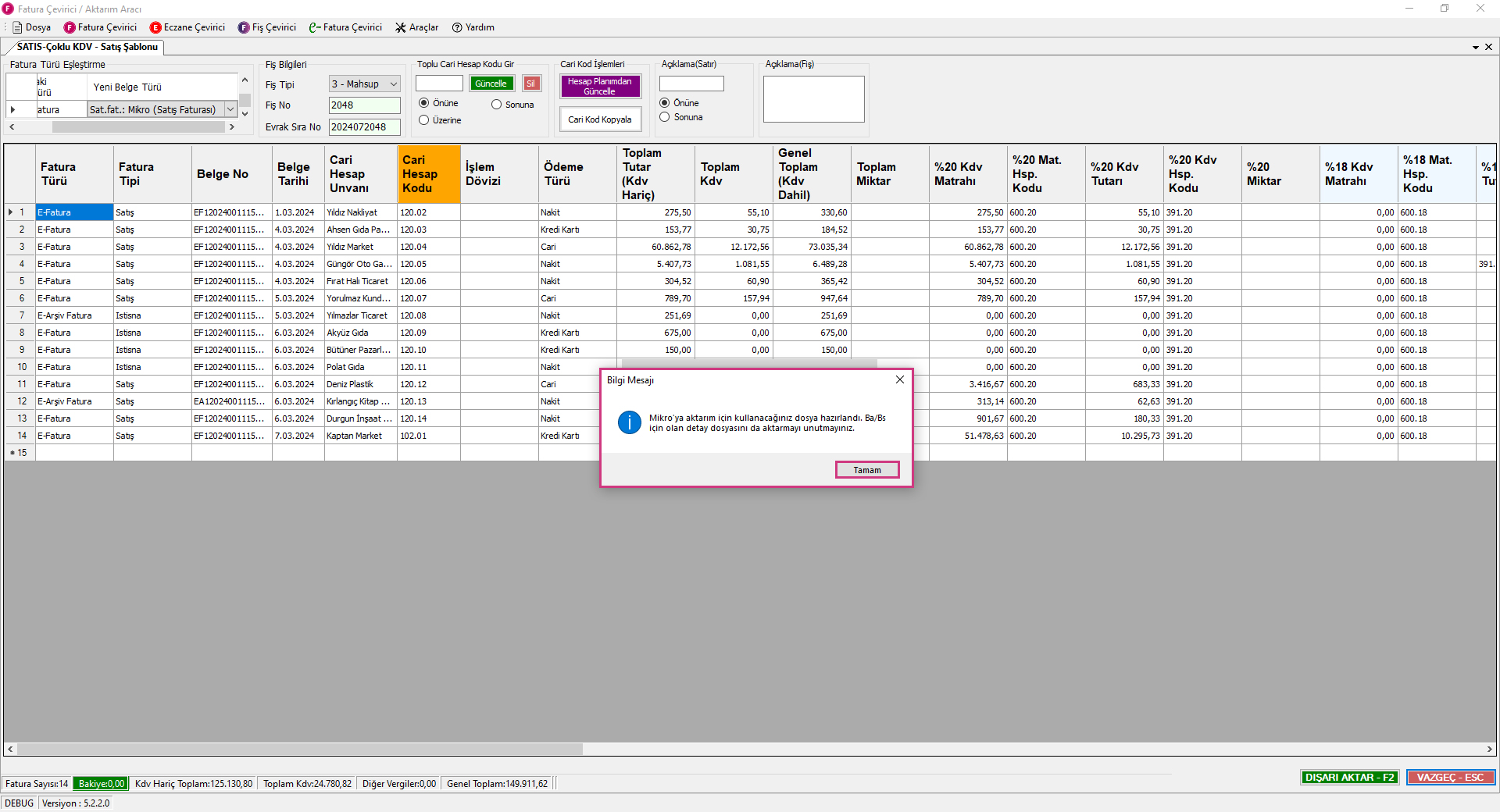Click the Evrak Sıra No field
This screenshot has height=812, width=1500.
pyautogui.click(x=364, y=127)
